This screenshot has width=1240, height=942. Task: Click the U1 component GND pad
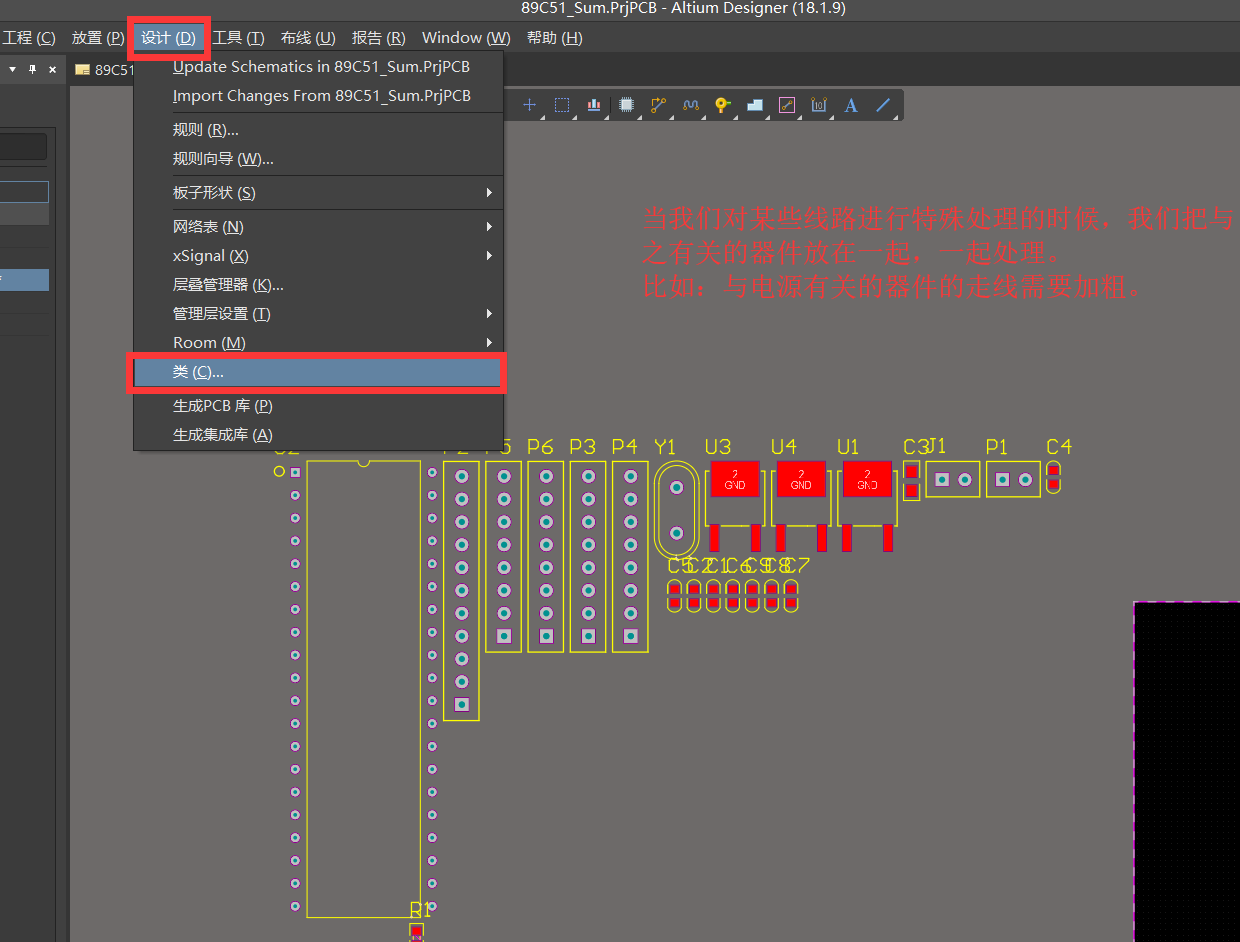click(x=867, y=479)
